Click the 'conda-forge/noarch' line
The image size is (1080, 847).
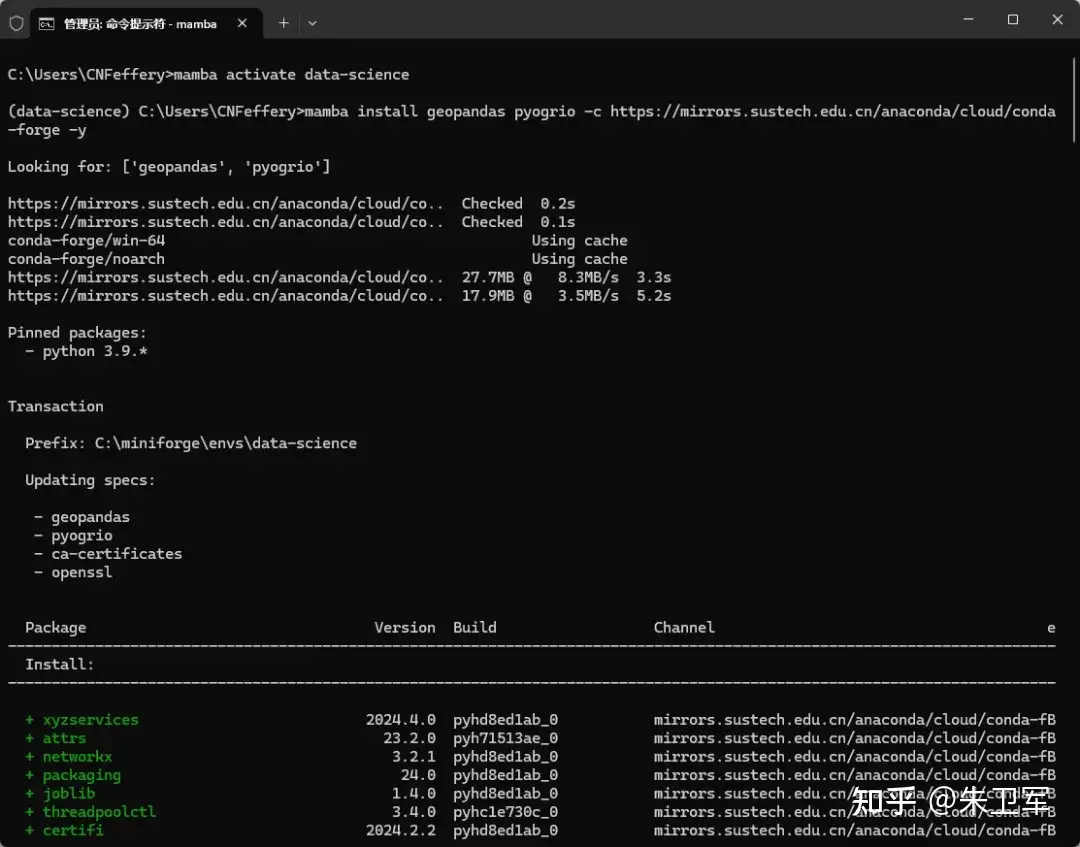click(86, 259)
